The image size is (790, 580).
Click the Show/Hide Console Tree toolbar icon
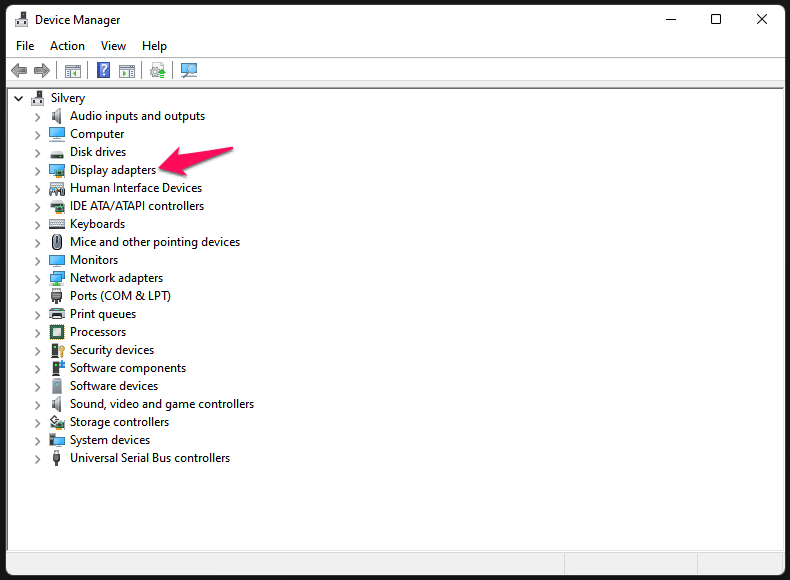(73, 71)
